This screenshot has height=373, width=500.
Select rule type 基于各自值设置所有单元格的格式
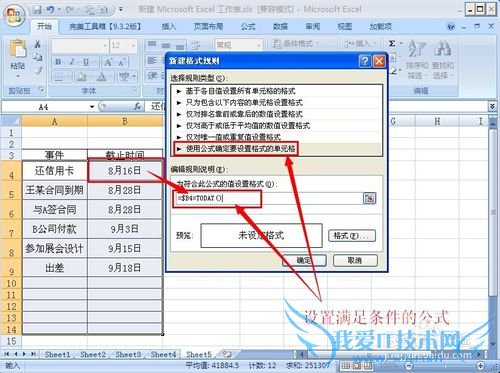click(x=277, y=91)
